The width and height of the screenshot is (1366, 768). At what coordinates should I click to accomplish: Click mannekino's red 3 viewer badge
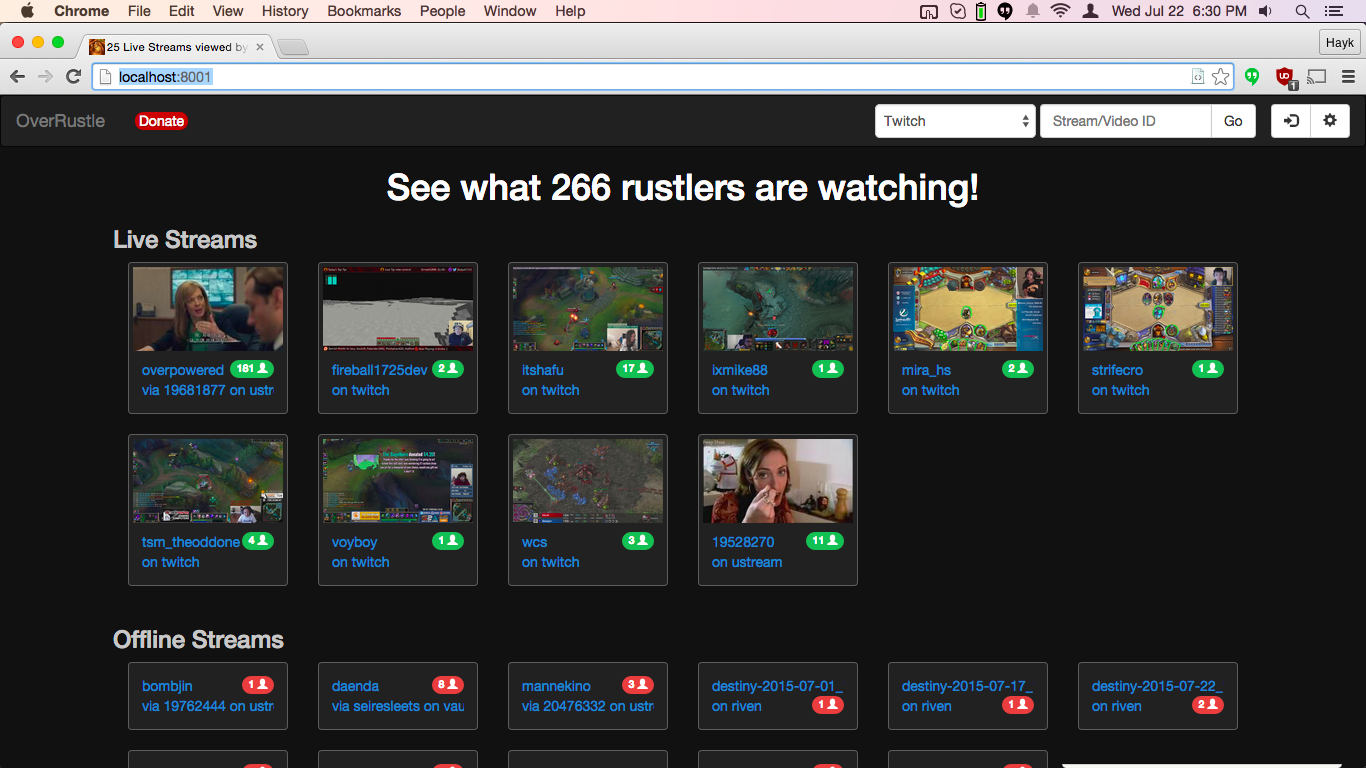(637, 685)
